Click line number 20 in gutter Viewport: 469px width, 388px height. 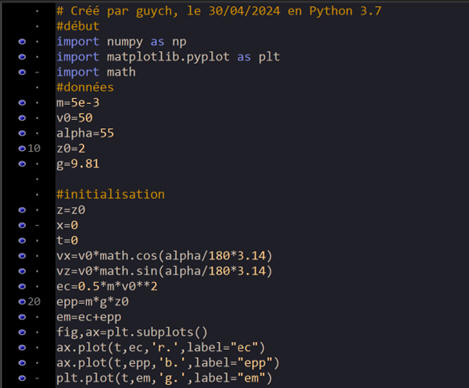pos(34,302)
